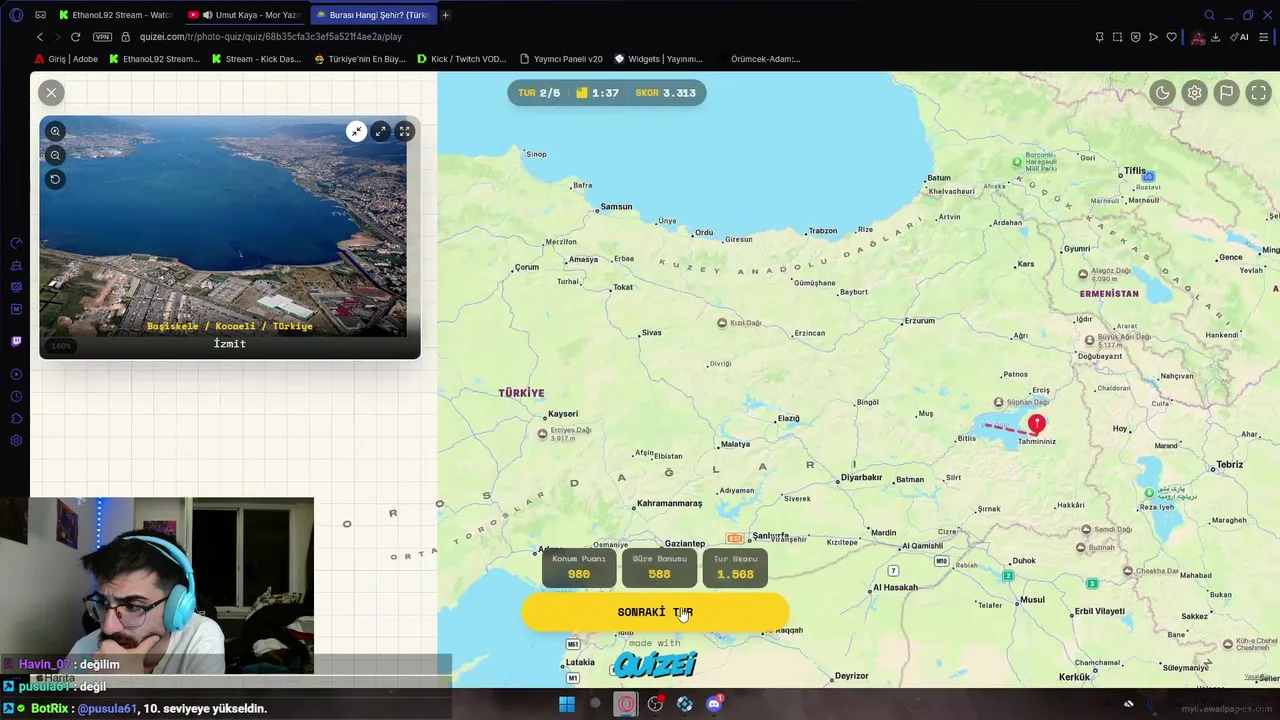Open Türkiye'nin En Büy... bookmark
Image resolution: width=1280 pixels, height=720 pixels.
(360, 59)
